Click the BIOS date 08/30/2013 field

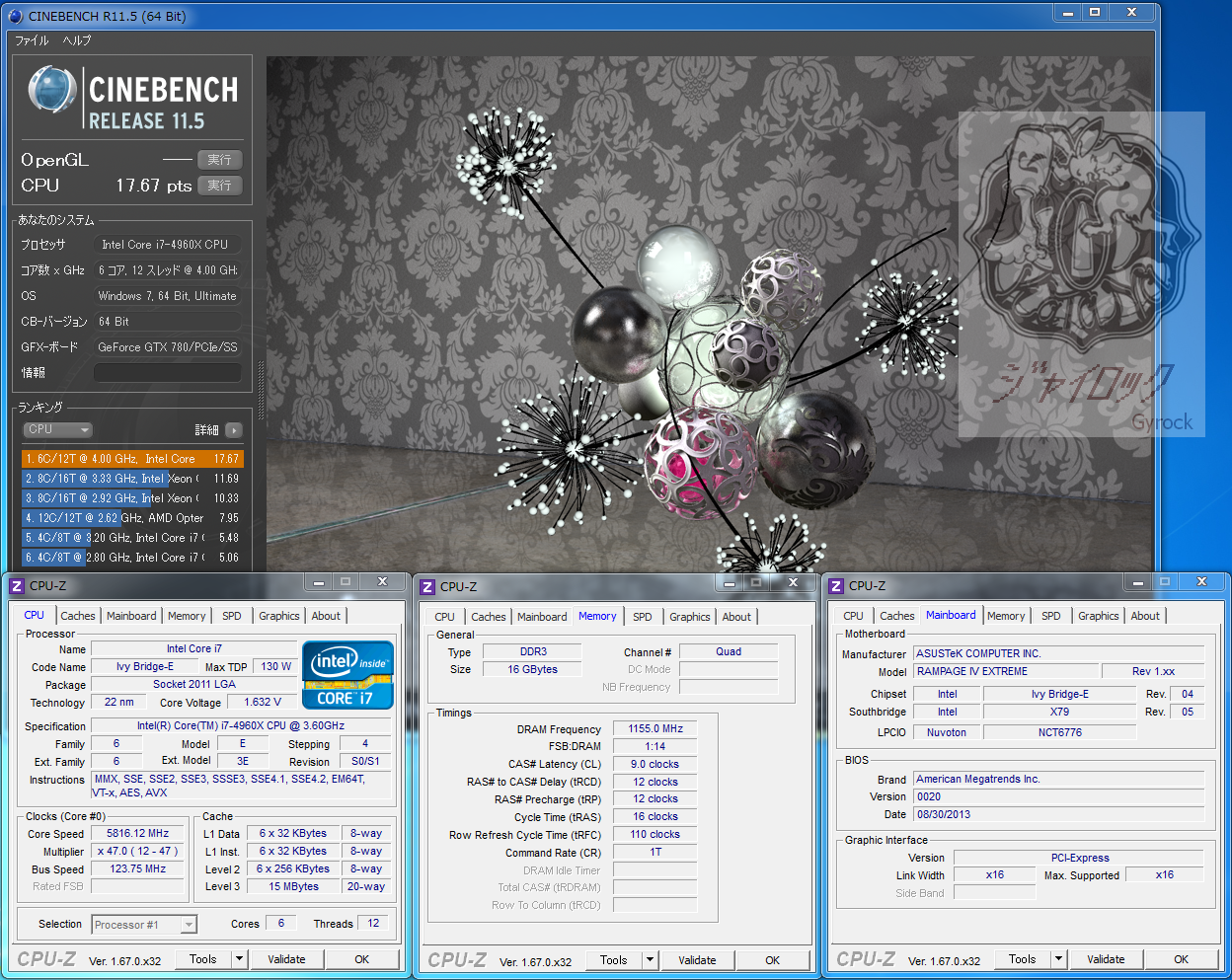1058,815
